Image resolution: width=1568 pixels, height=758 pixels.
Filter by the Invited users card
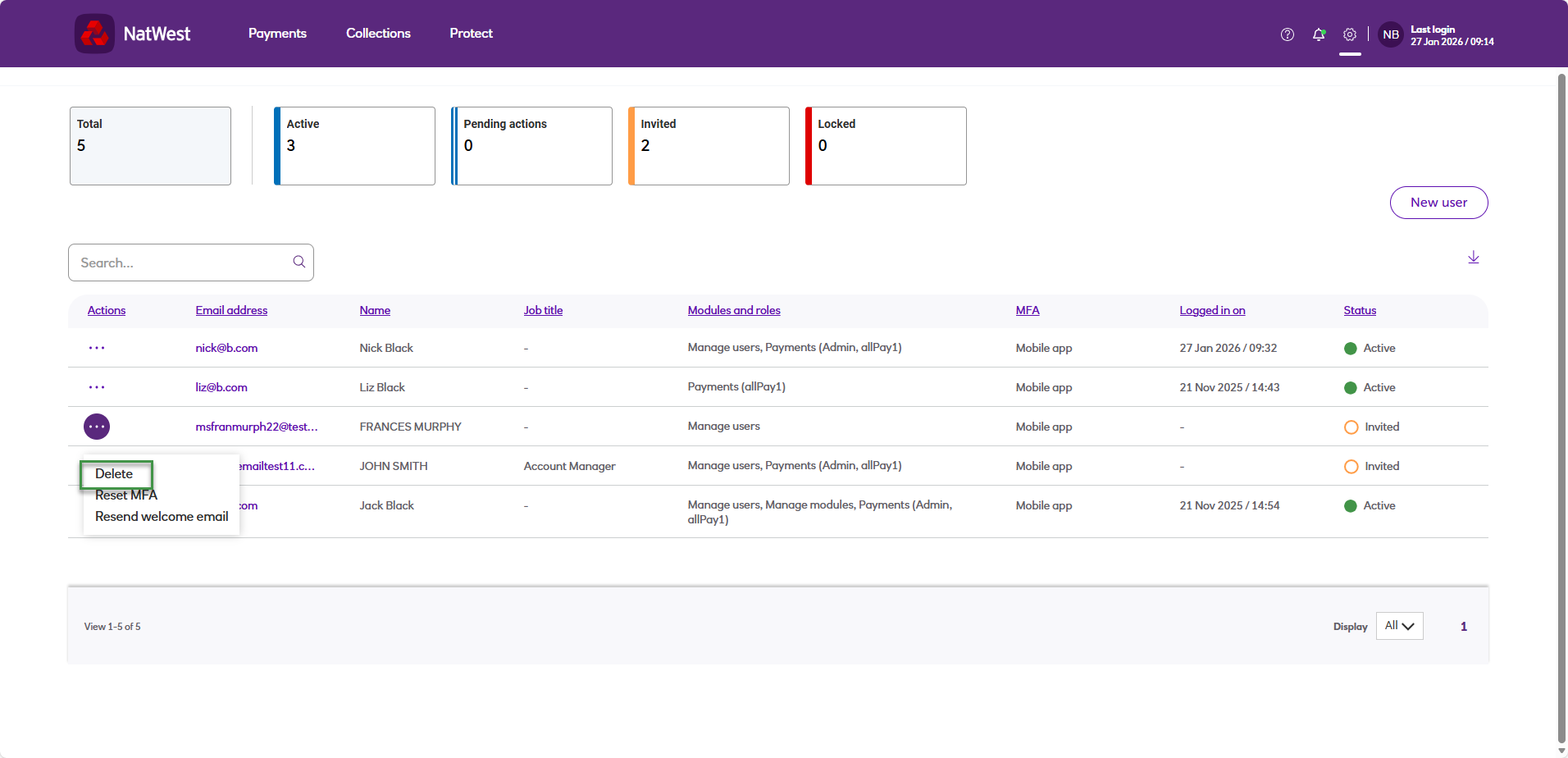tap(709, 146)
